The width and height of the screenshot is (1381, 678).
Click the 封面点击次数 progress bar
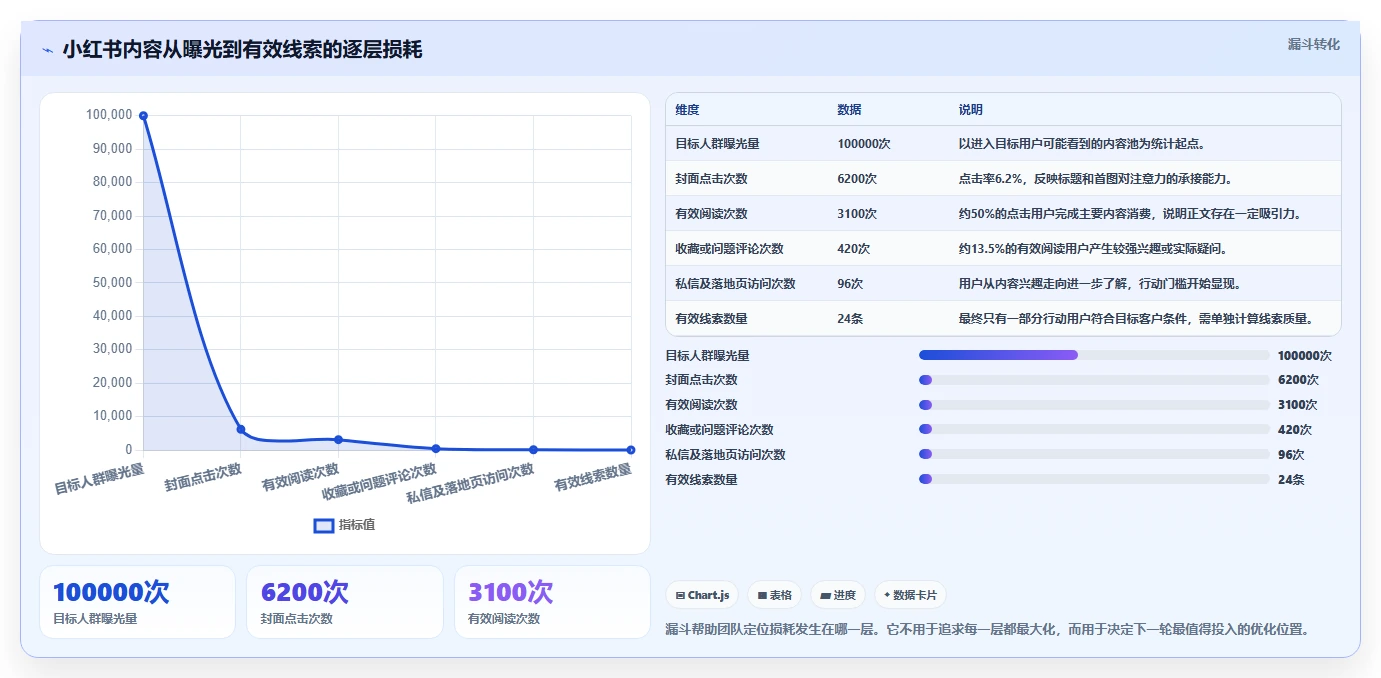tap(1094, 380)
